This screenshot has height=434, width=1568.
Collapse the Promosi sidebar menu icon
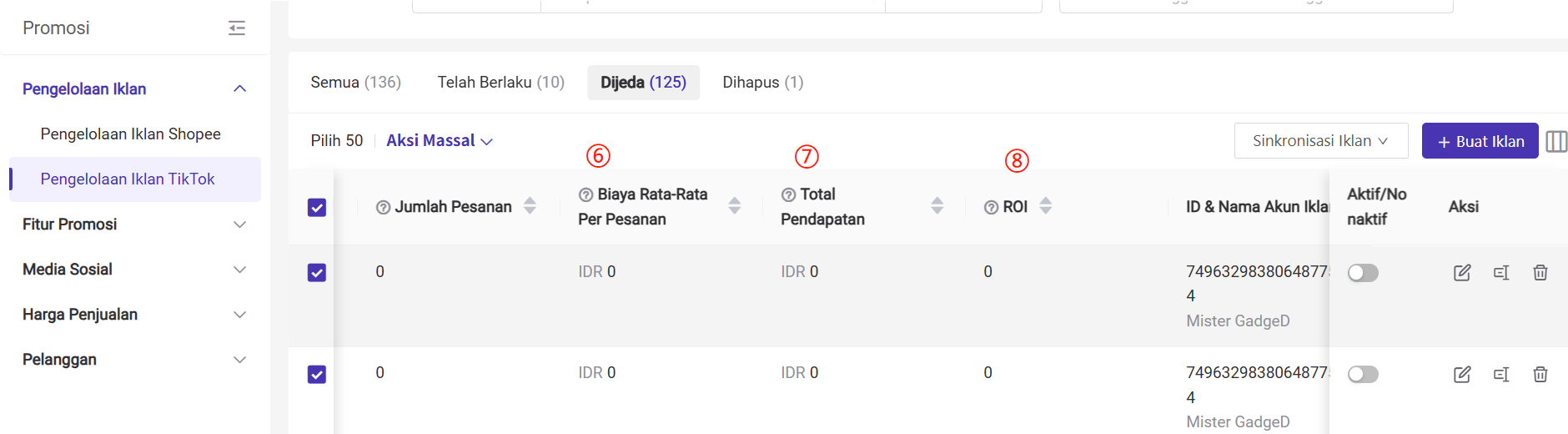237,28
